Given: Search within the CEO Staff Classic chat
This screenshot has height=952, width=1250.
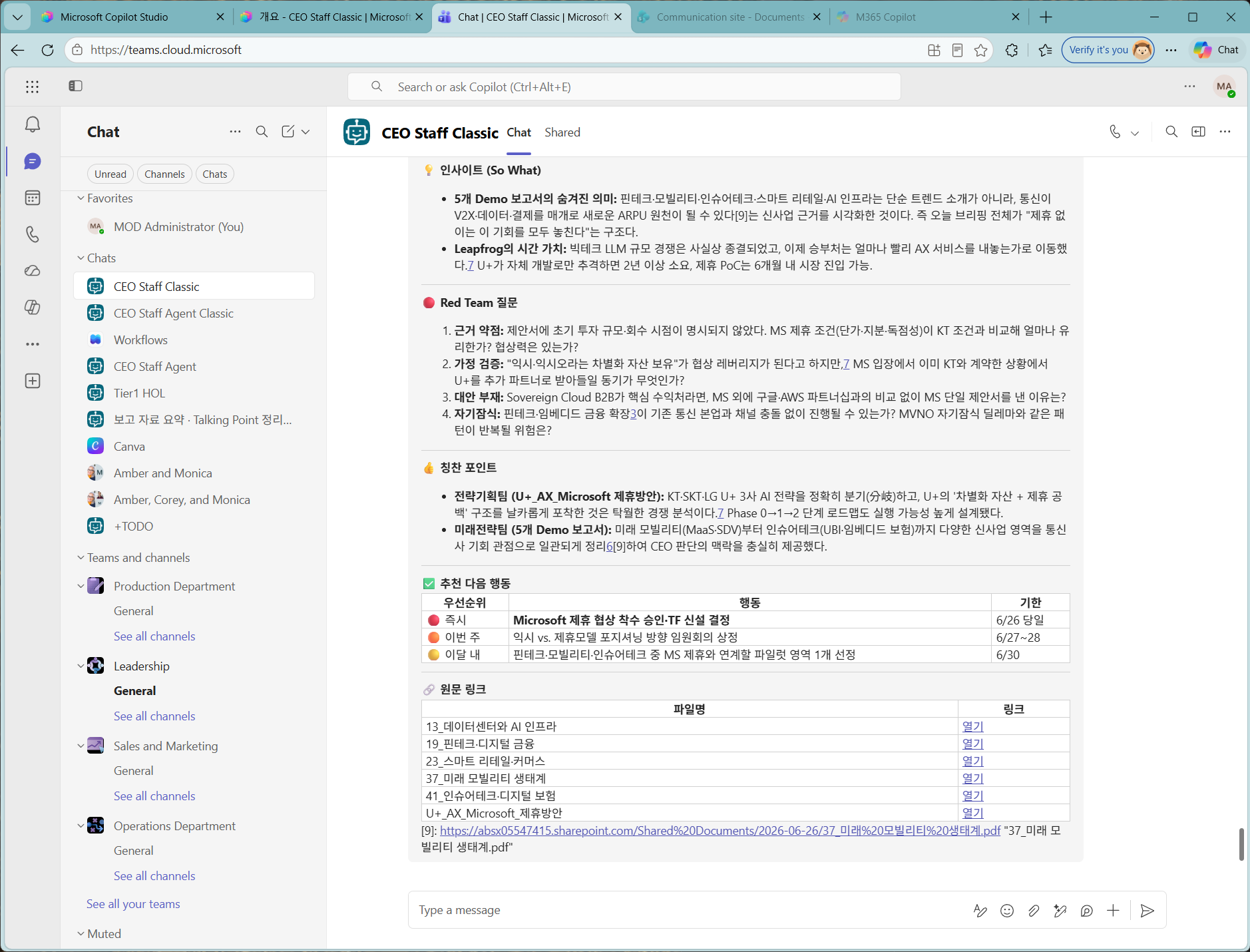Looking at the screenshot, I should [x=1171, y=132].
